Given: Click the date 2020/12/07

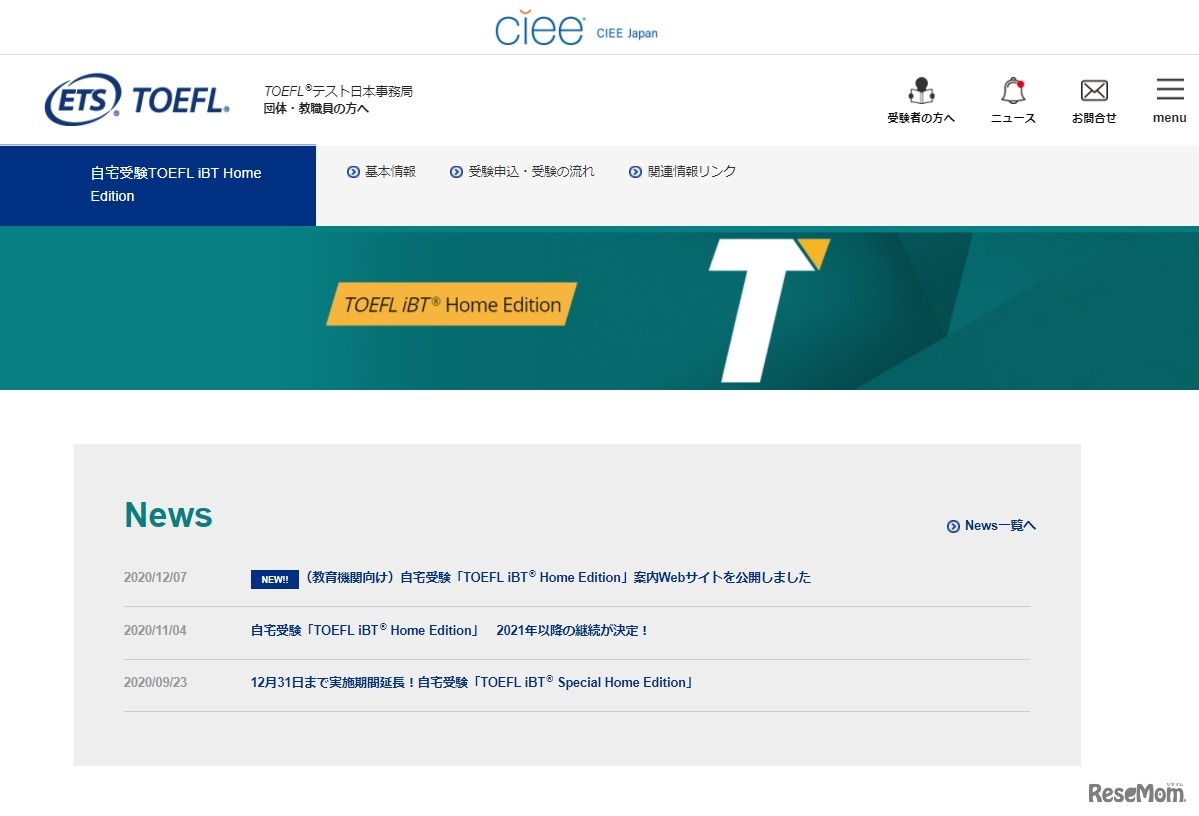Looking at the screenshot, I should click(155, 577).
